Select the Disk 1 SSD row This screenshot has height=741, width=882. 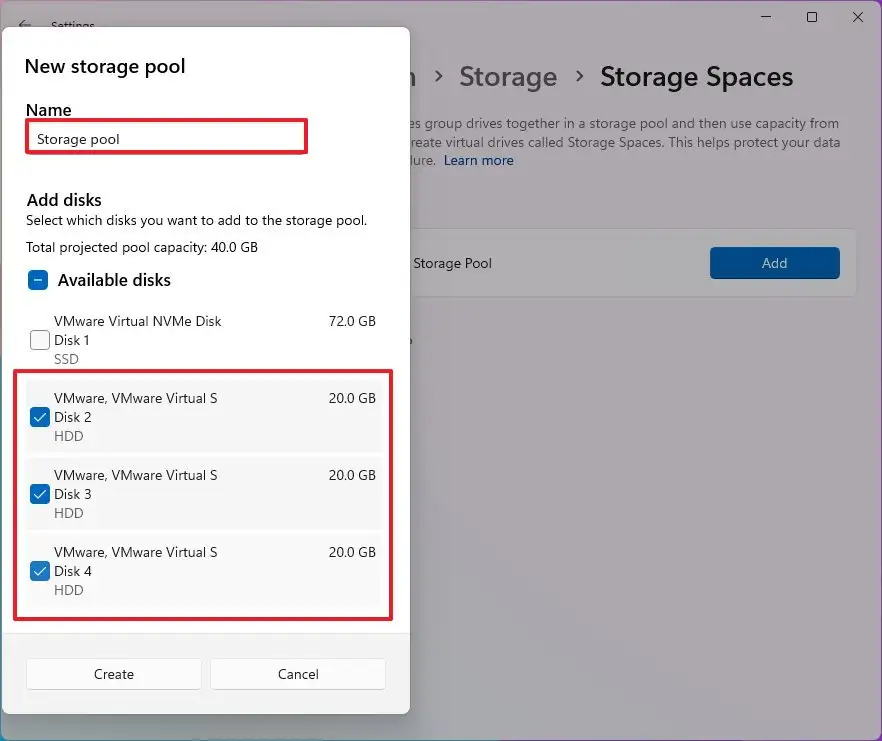(200, 339)
